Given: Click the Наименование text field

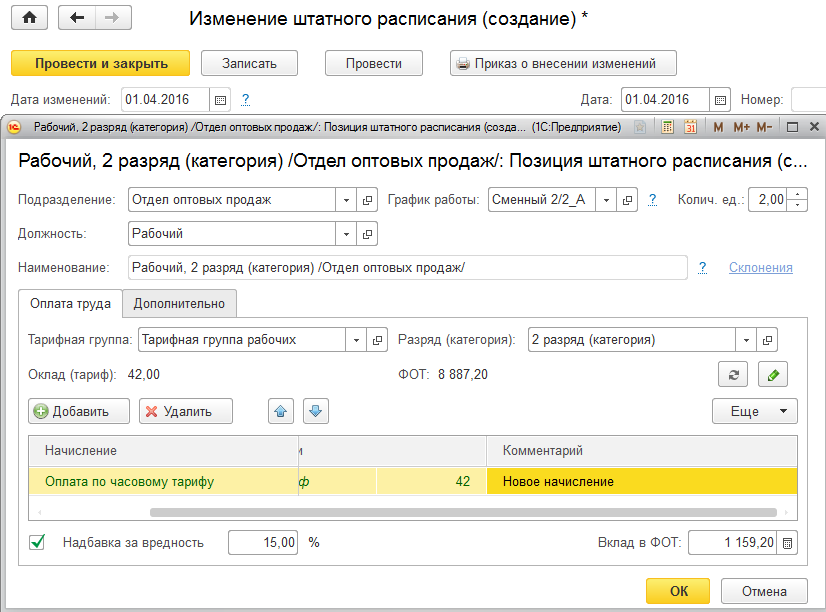Looking at the screenshot, I should click(x=407, y=268).
